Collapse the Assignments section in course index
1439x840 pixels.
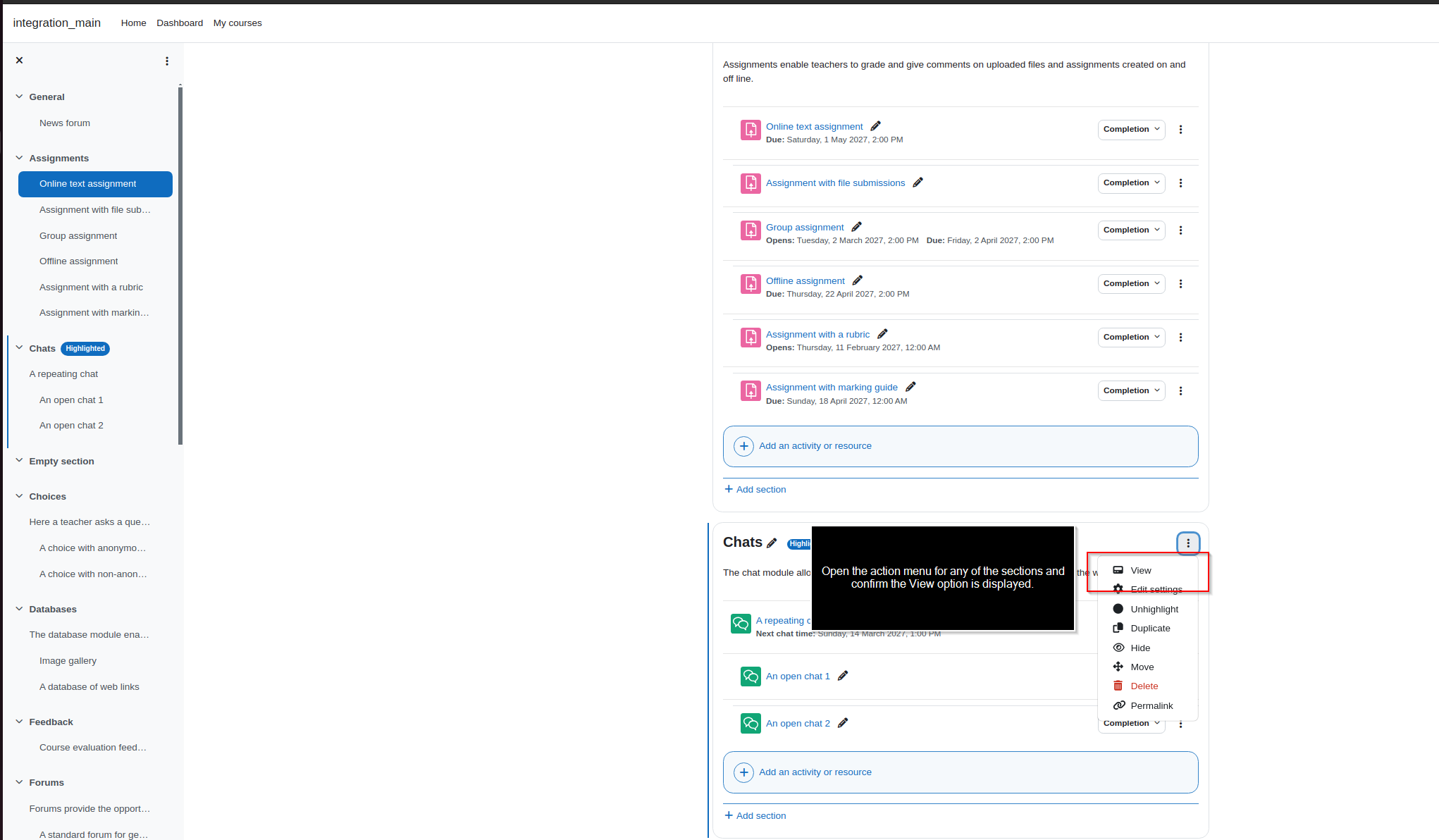(x=19, y=158)
